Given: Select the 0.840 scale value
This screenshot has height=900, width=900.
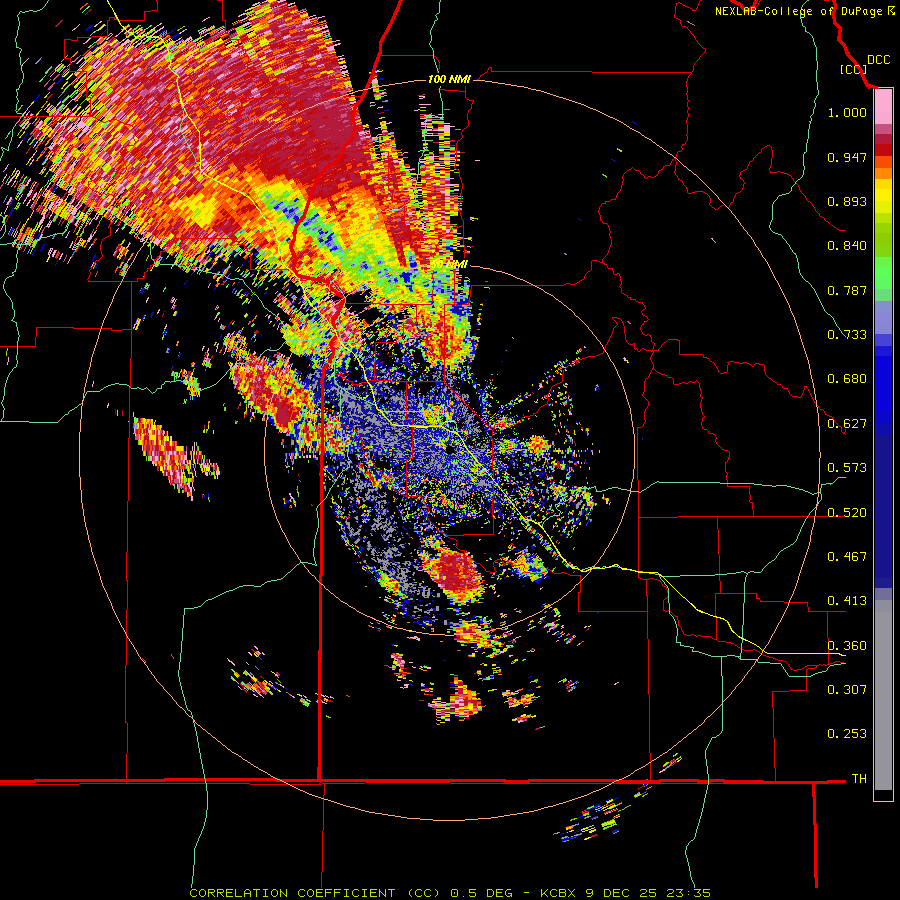Looking at the screenshot, I should click(847, 246).
